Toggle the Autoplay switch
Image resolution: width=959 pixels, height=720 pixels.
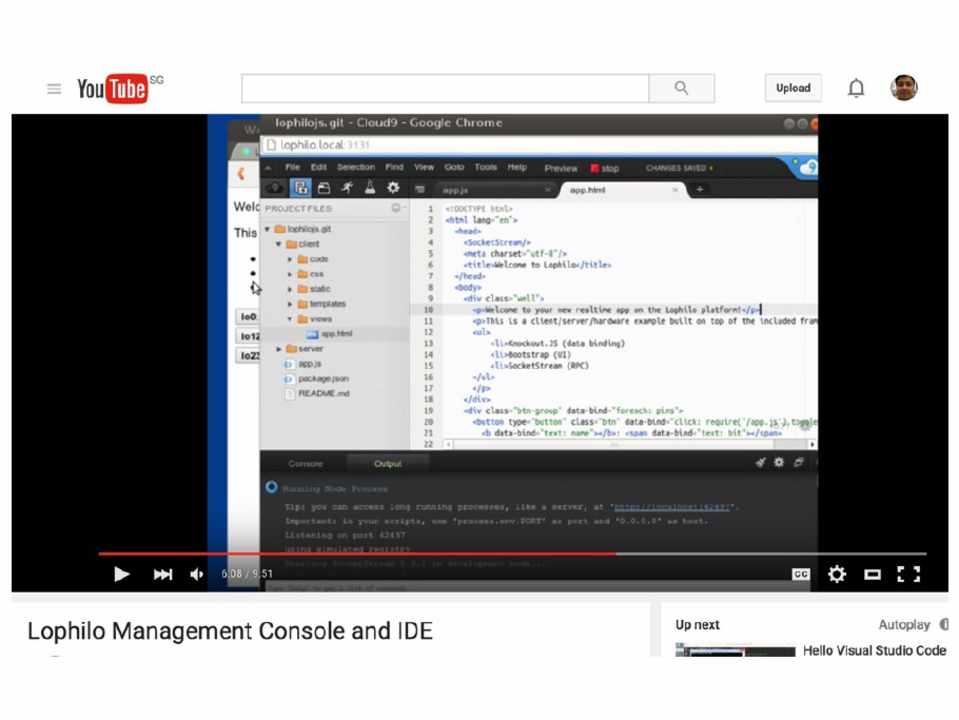(943, 625)
